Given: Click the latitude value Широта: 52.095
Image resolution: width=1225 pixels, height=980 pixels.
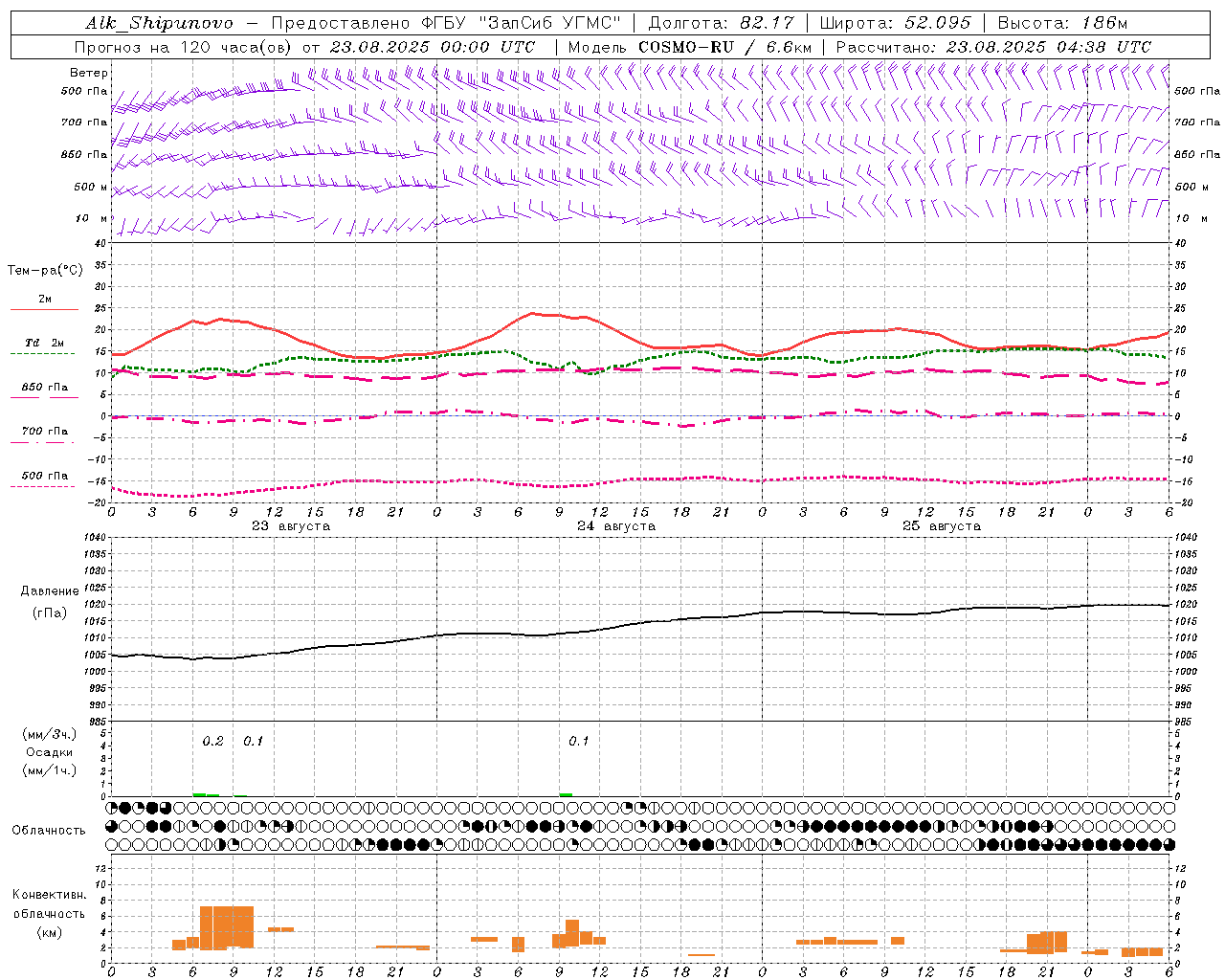Looking at the screenshot, I should tap(896, 23).
